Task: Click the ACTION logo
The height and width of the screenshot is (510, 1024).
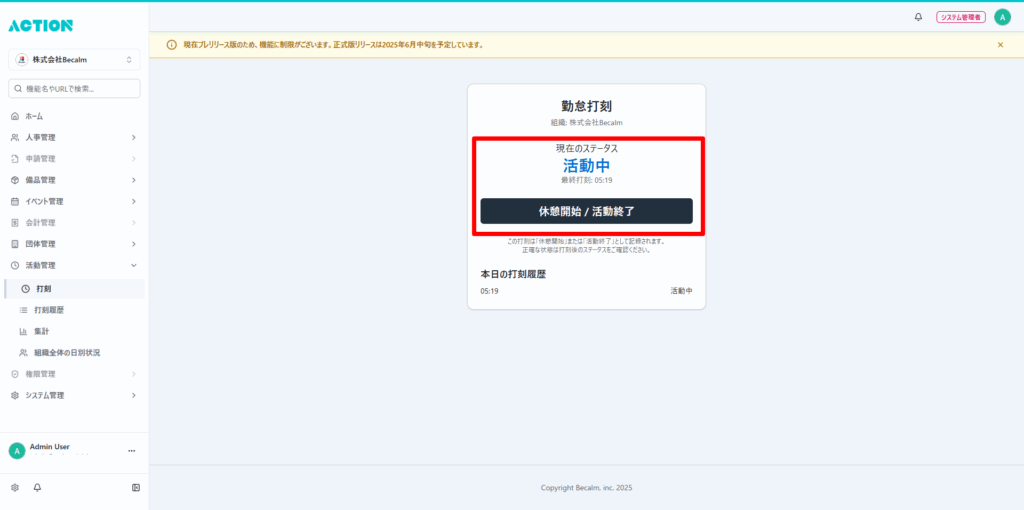Action: [41, 25]
